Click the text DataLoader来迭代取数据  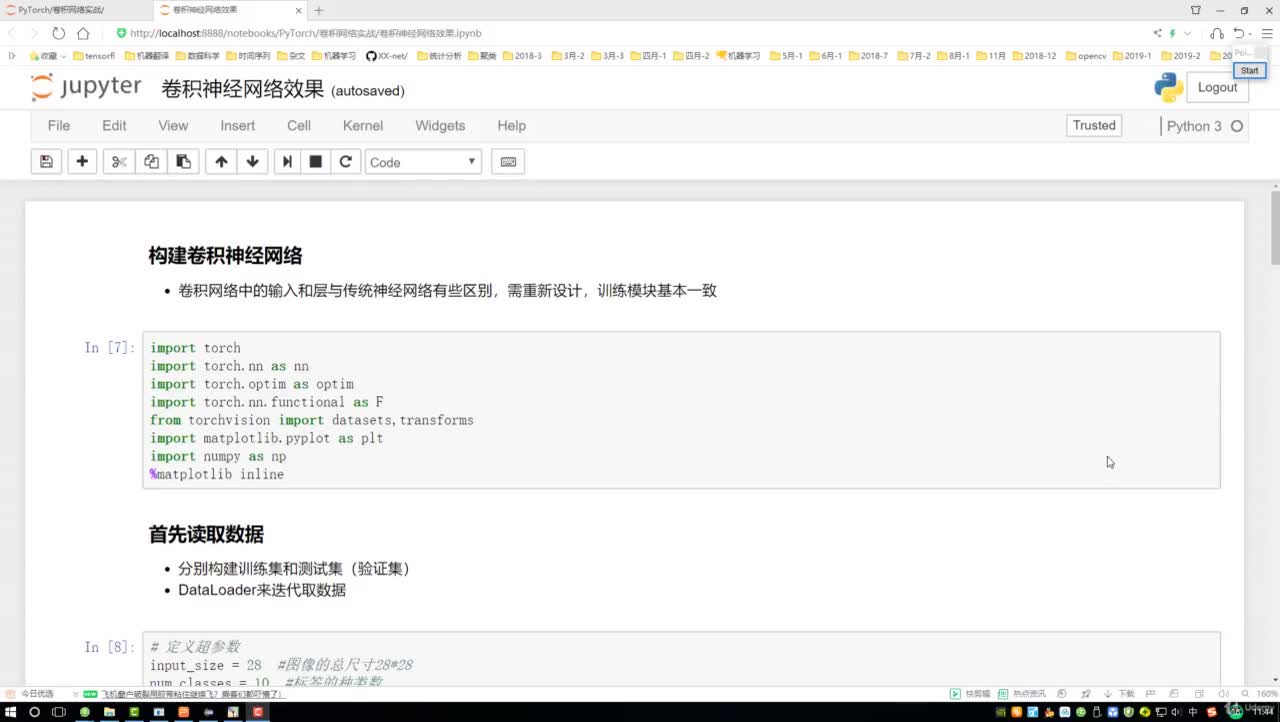pos(262,590)
